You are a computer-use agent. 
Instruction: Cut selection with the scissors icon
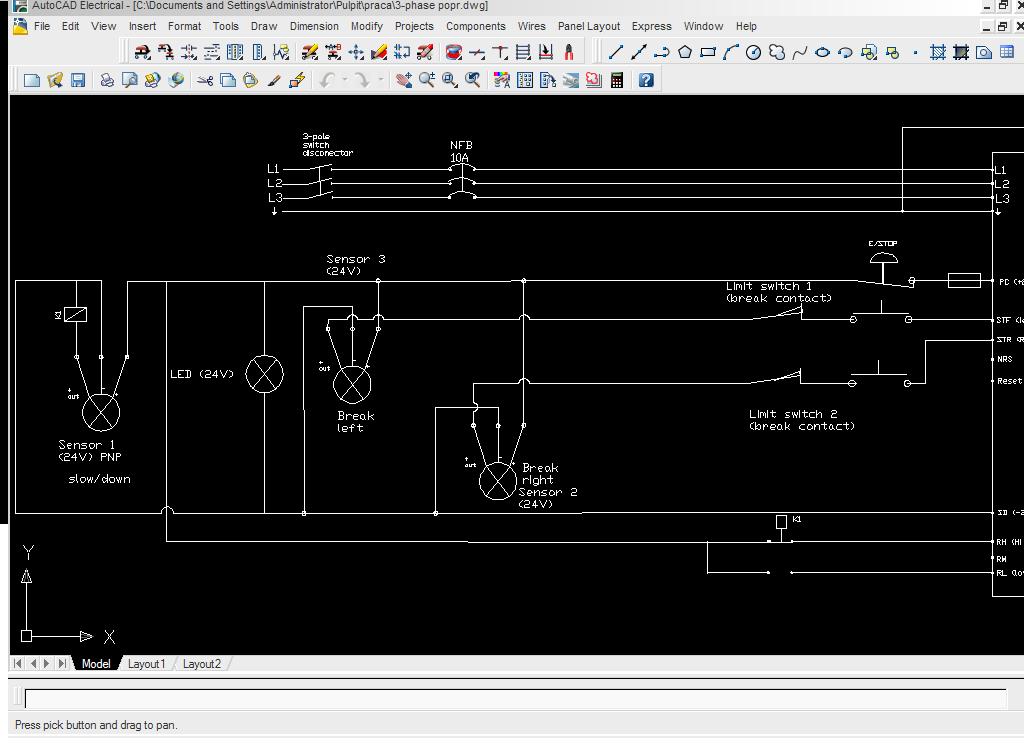[205, 80]
